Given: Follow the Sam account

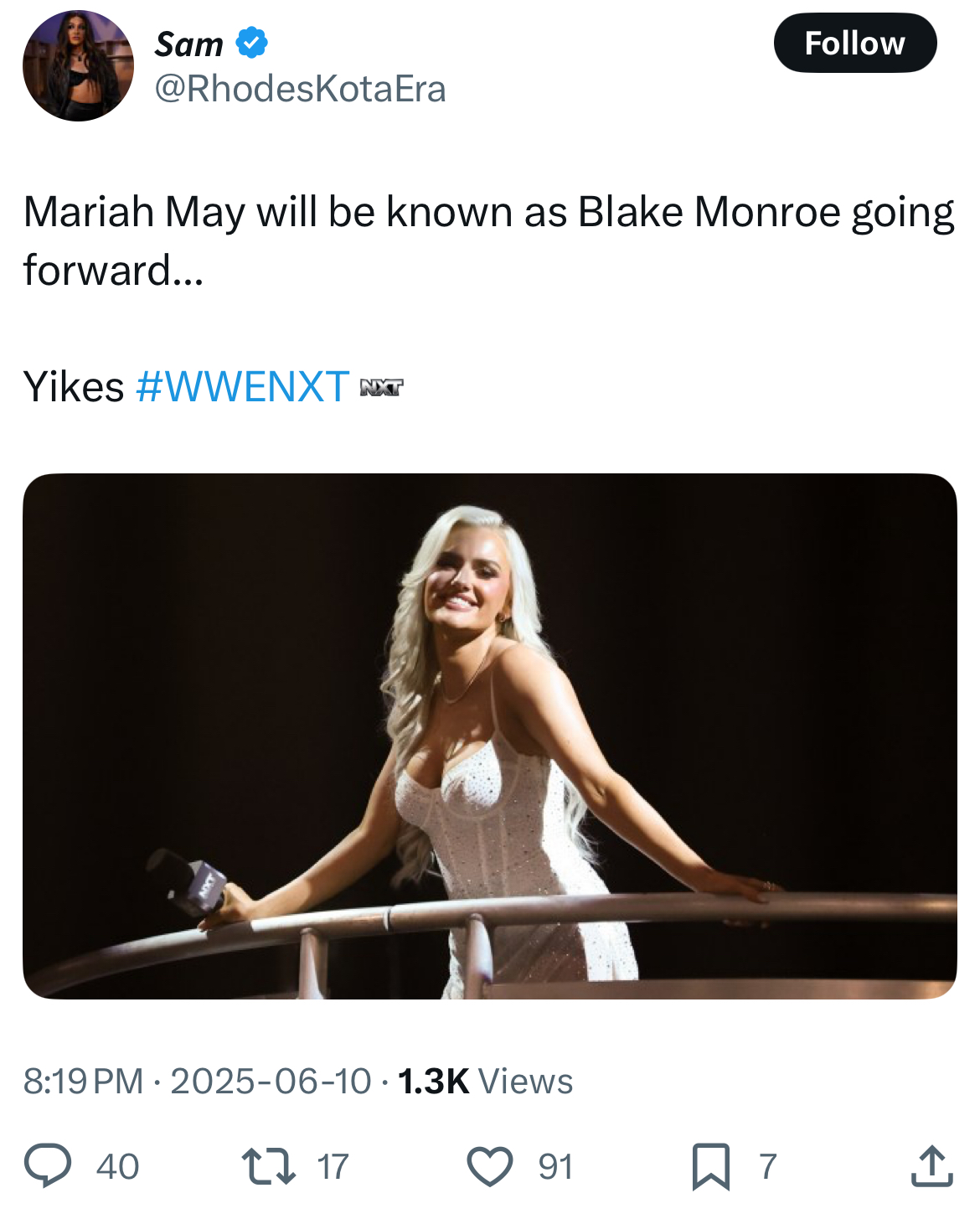Looking at the screenshot, I should [x=854, y=43].
